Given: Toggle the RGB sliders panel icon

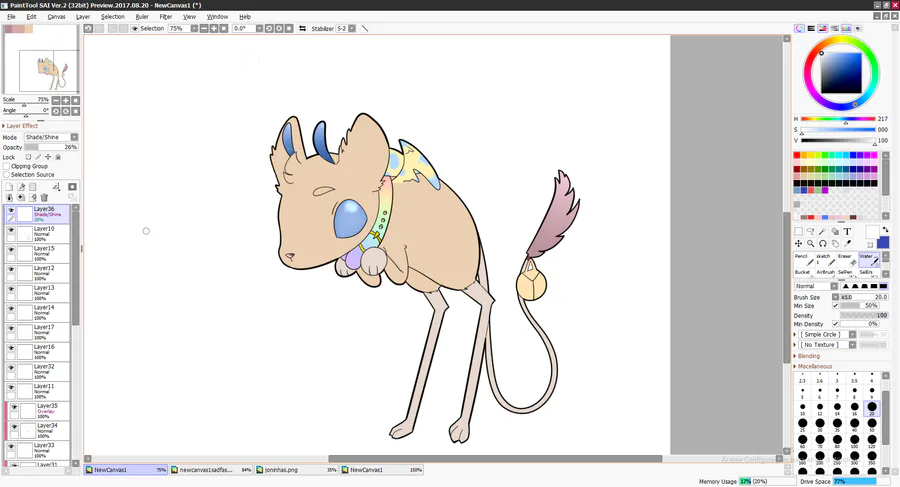Looking at the screenshot, I should click(811, 28).
